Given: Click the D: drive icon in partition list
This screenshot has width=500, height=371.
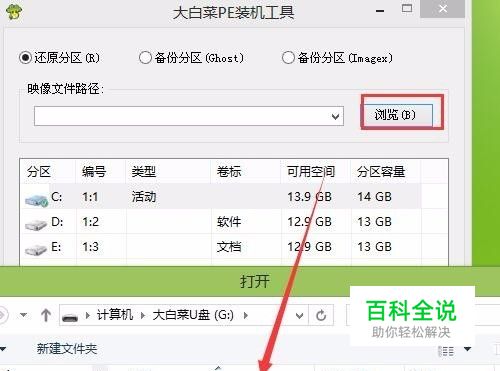Looking at the screenshot, I should [x=36, y=224].
